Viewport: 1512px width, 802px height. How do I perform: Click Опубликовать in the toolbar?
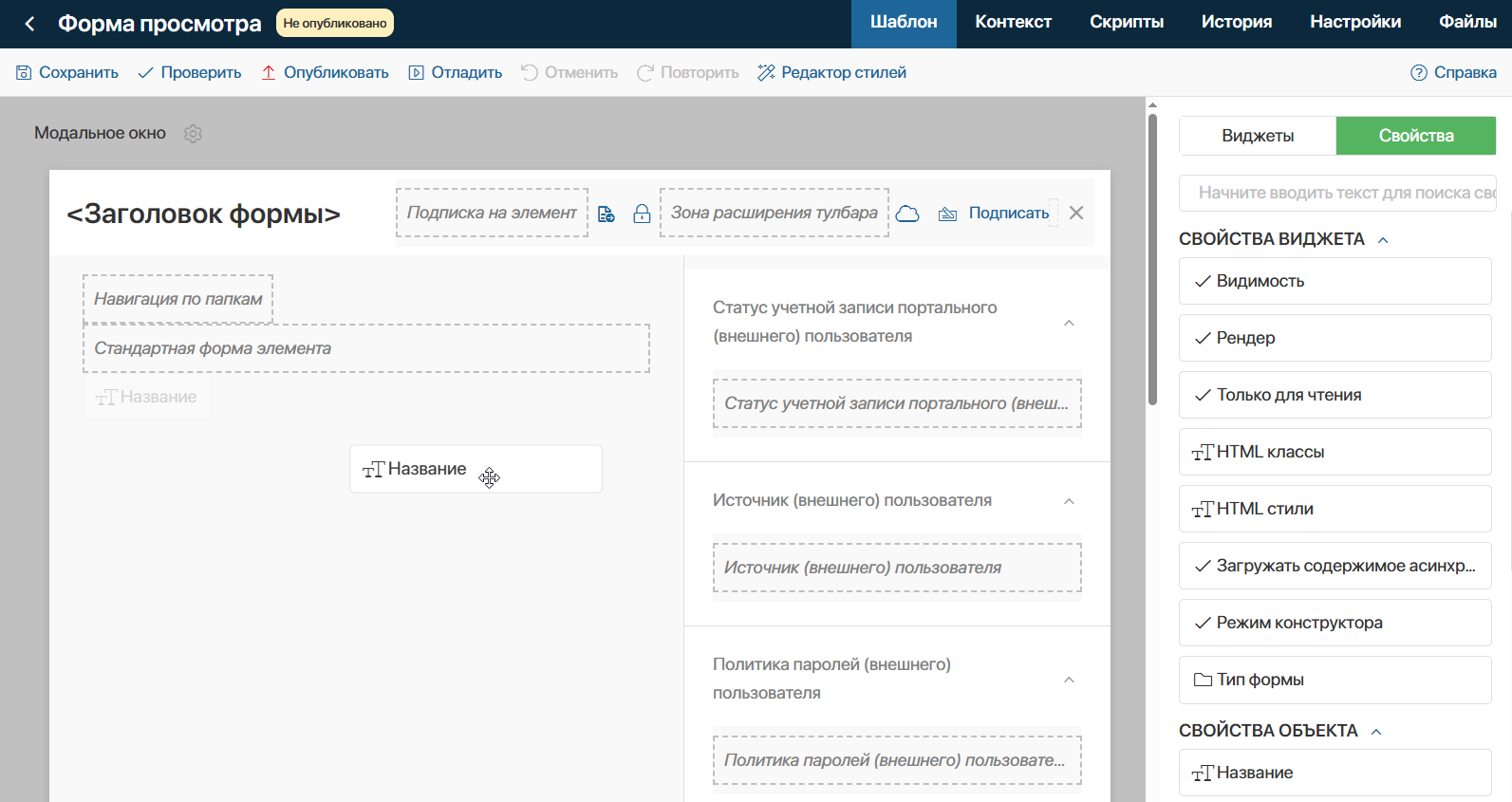pos(325,72)
